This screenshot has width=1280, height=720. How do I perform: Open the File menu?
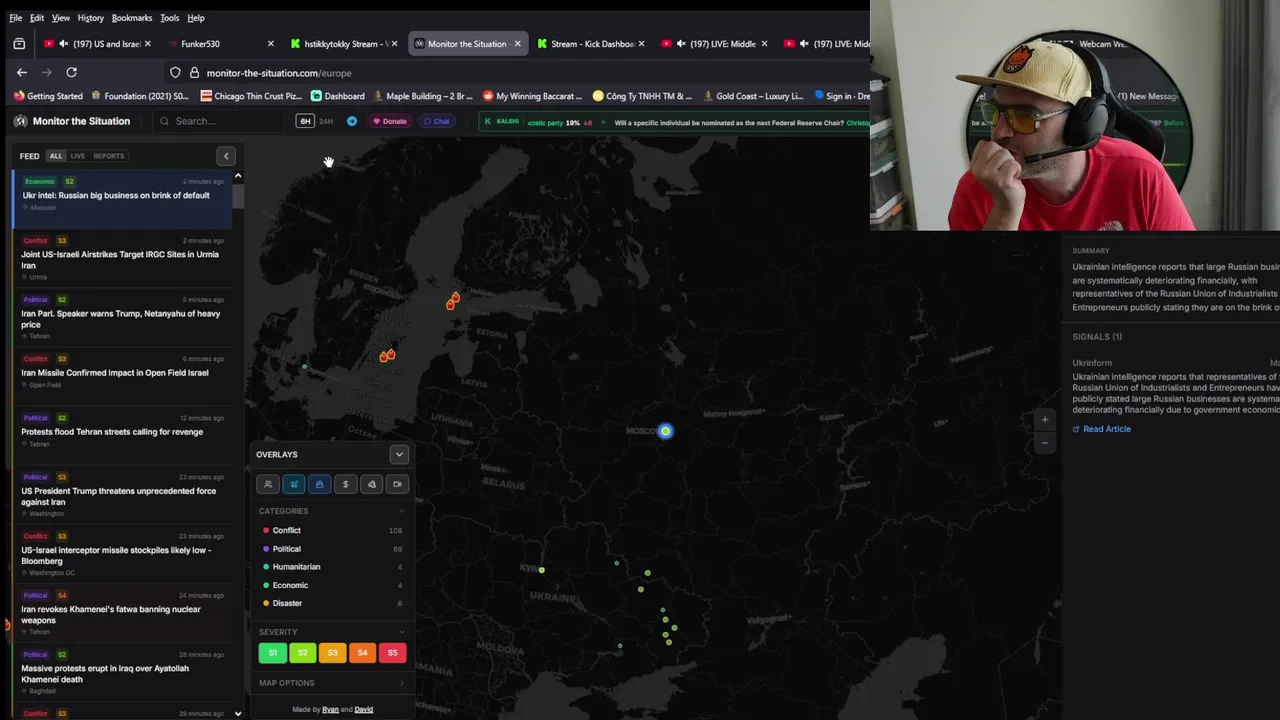click(16, 18)
